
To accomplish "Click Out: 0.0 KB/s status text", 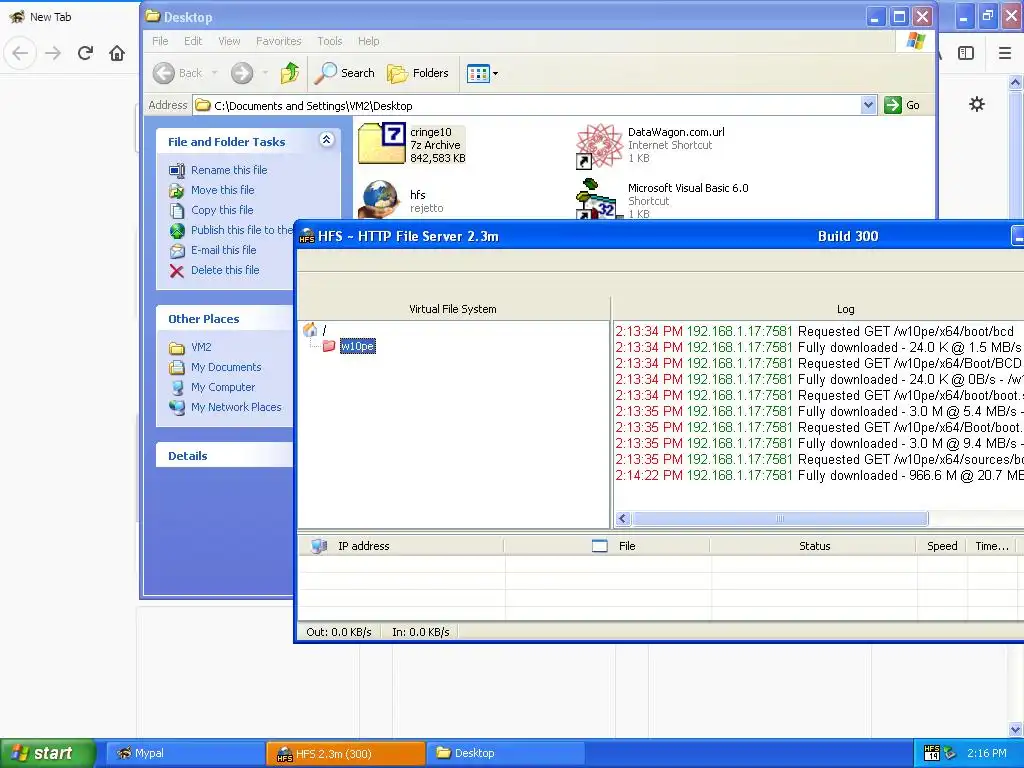I will tap(338, 632).
